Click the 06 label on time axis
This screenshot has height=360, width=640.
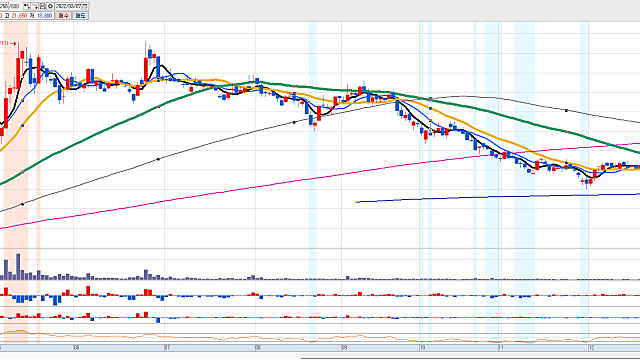(76, 348)
